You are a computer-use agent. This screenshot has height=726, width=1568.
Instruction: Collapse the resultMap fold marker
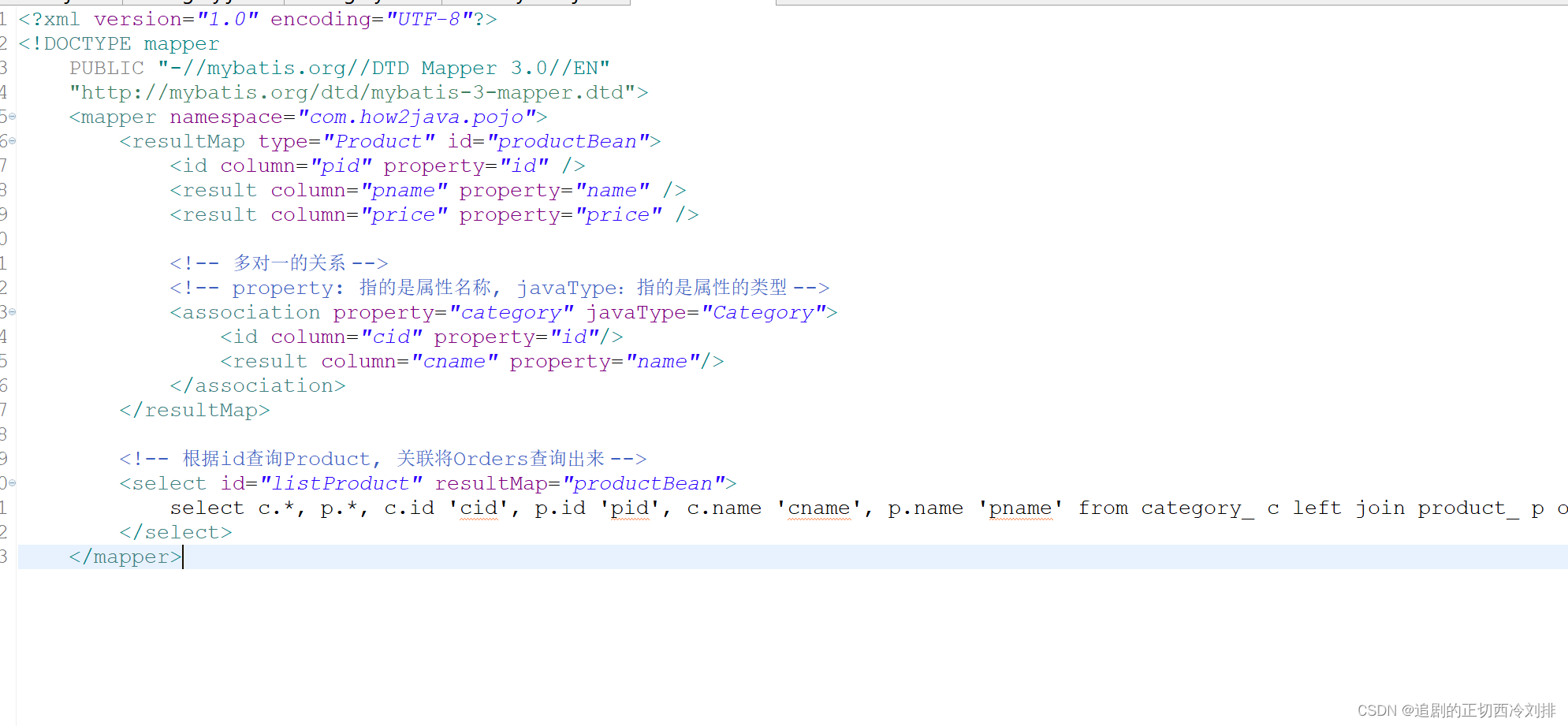[12, 142]
